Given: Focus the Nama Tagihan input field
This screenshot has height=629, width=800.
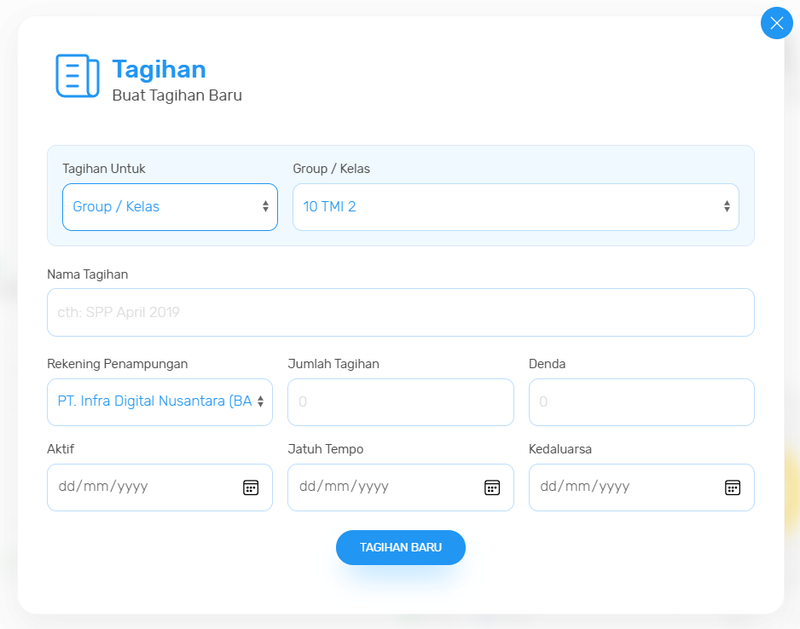Looking at the screenshot, I should coord(401,312).
